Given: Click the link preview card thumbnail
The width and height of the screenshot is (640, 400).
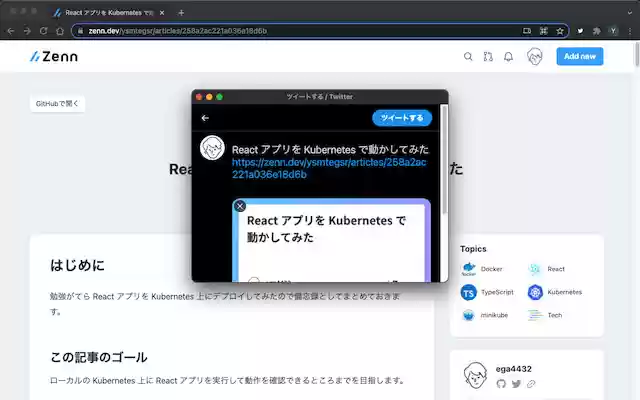Looking at the screenshot, I should point(331,241).
